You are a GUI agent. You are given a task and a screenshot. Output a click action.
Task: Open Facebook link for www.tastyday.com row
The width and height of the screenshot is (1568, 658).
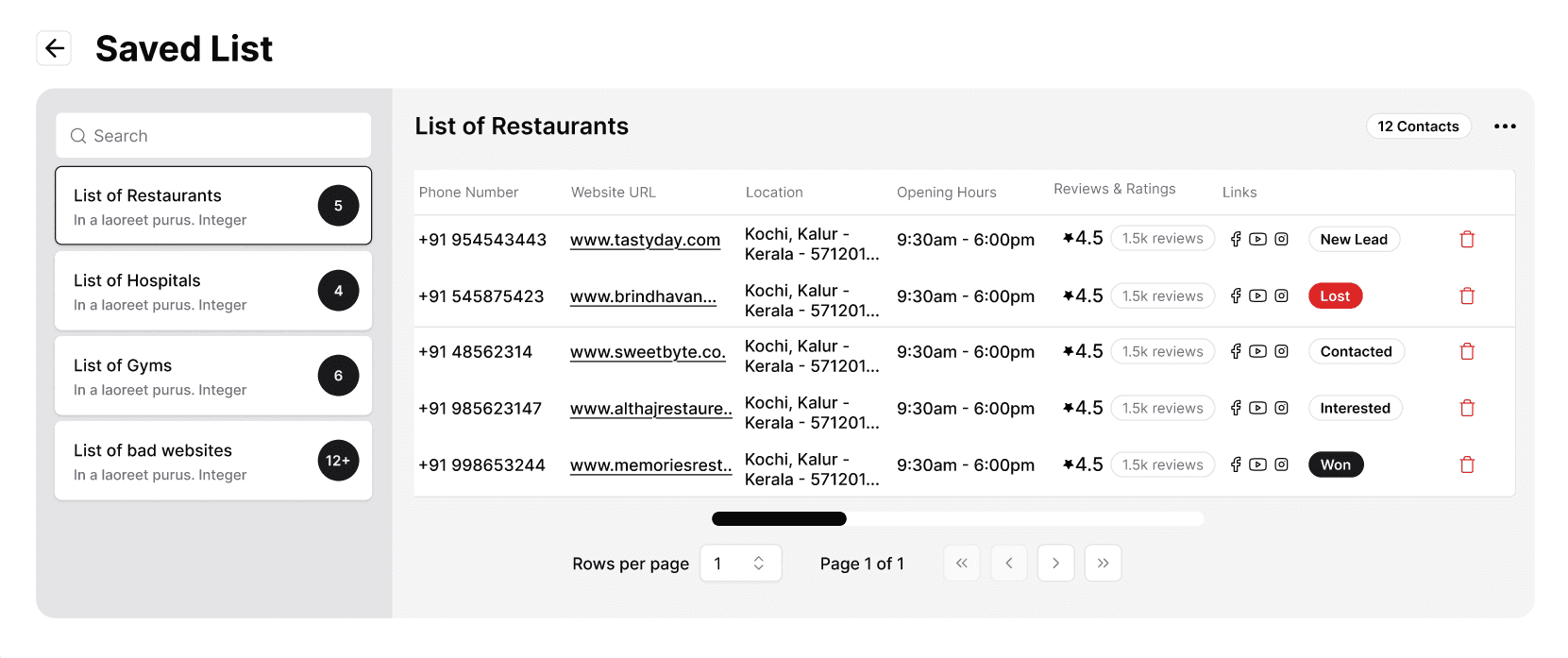tap(1236, 240)
